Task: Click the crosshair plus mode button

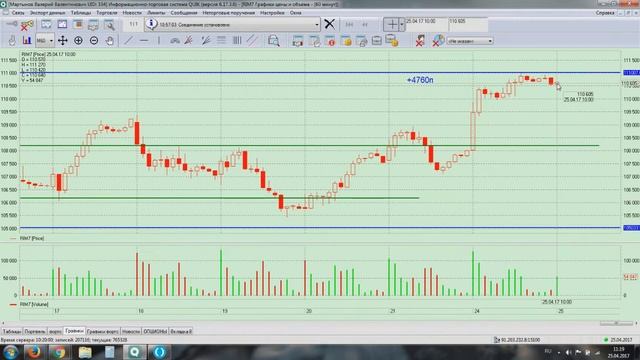Action: click(391, 24)
